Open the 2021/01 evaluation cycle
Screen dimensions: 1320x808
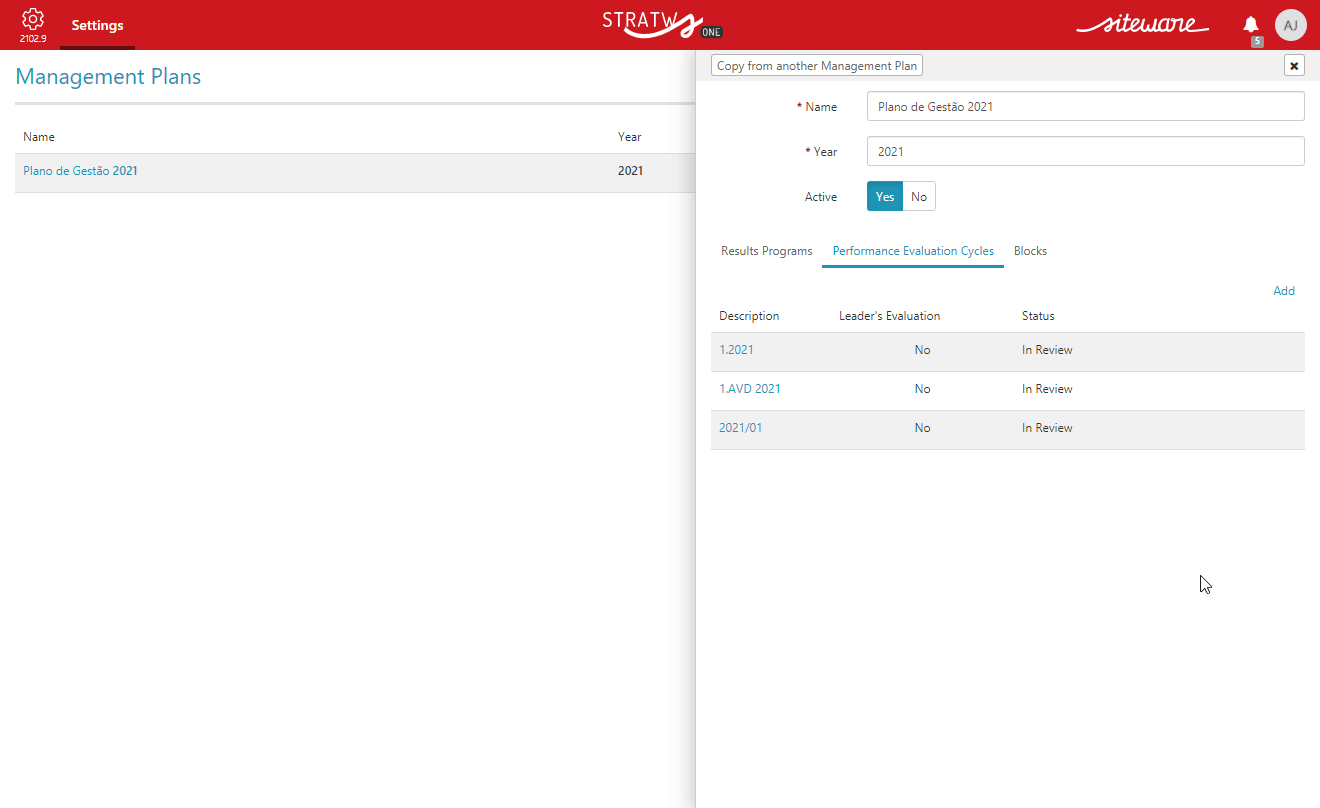click(x=740, y=428)
